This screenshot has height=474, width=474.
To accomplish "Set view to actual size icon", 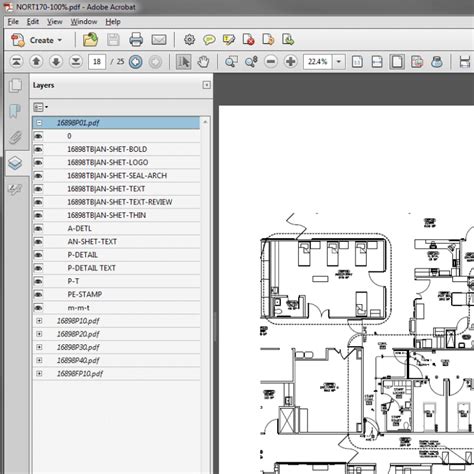I will [x=357, y=62].
